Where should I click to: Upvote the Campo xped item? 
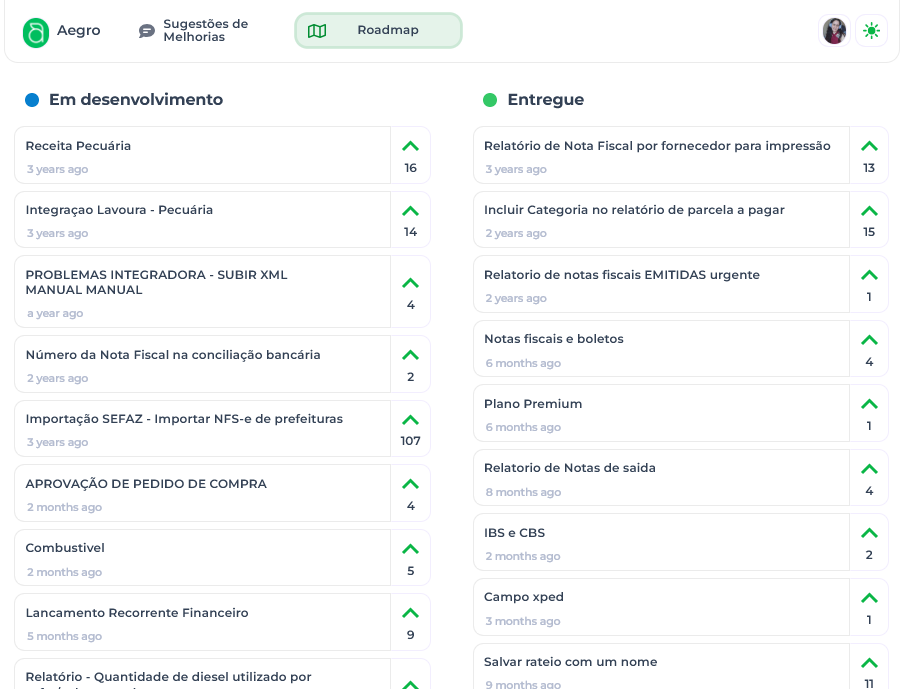tap(869, 598)
